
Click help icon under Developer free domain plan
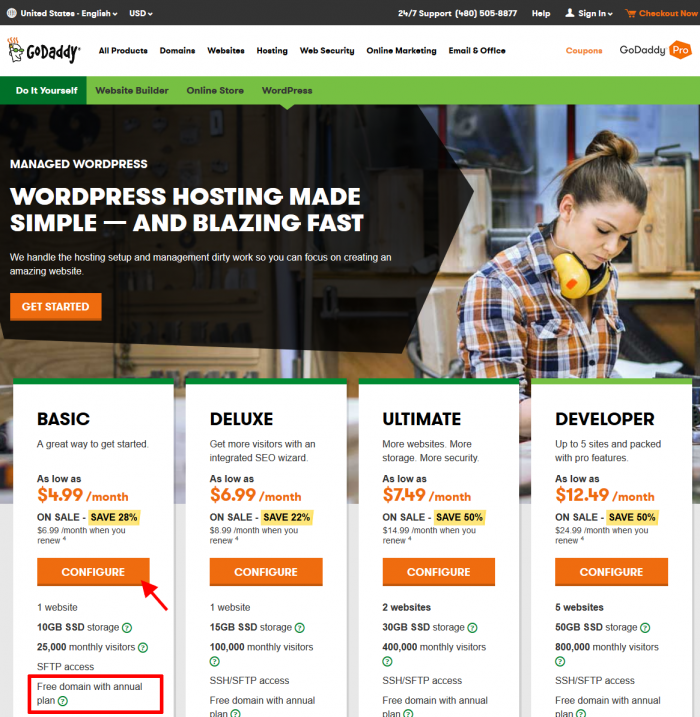581,713
